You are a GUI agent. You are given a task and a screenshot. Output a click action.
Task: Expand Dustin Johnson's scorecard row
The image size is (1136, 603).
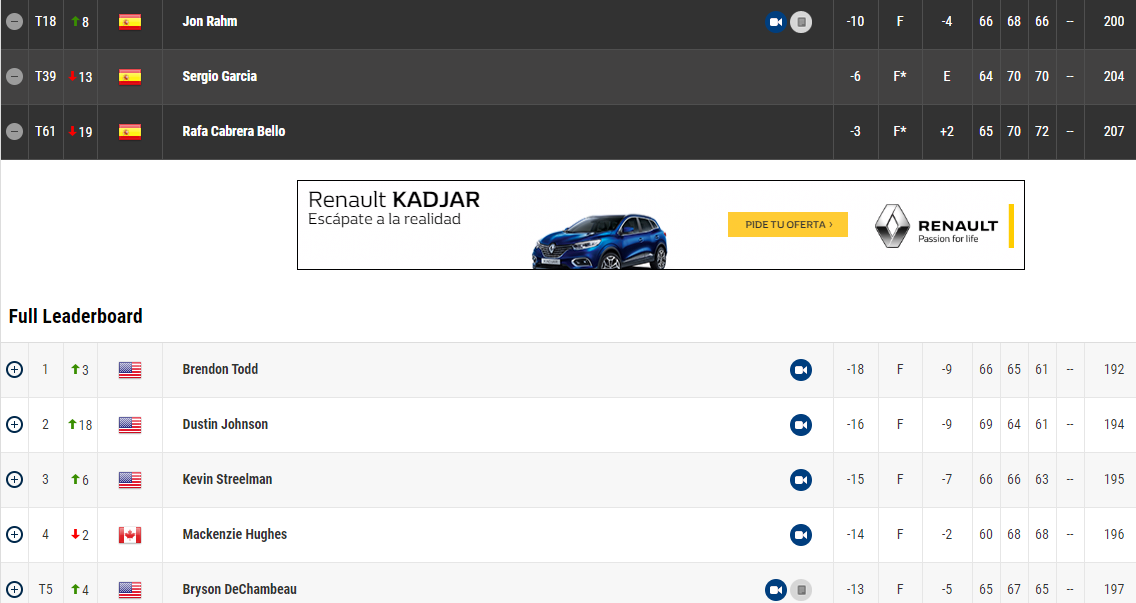[x=14, y=425]
